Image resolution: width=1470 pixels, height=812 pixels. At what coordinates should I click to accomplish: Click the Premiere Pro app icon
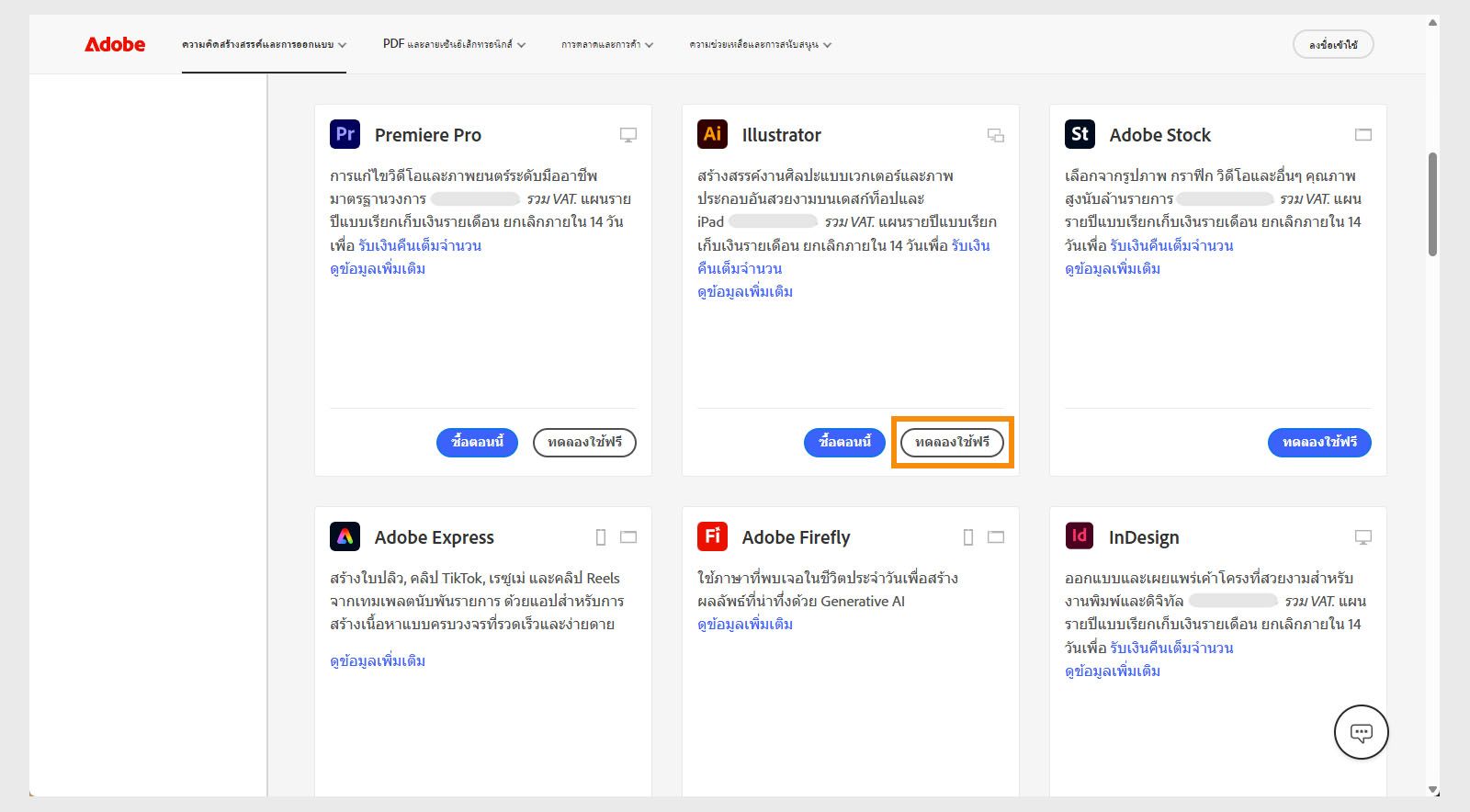point(345,134)
